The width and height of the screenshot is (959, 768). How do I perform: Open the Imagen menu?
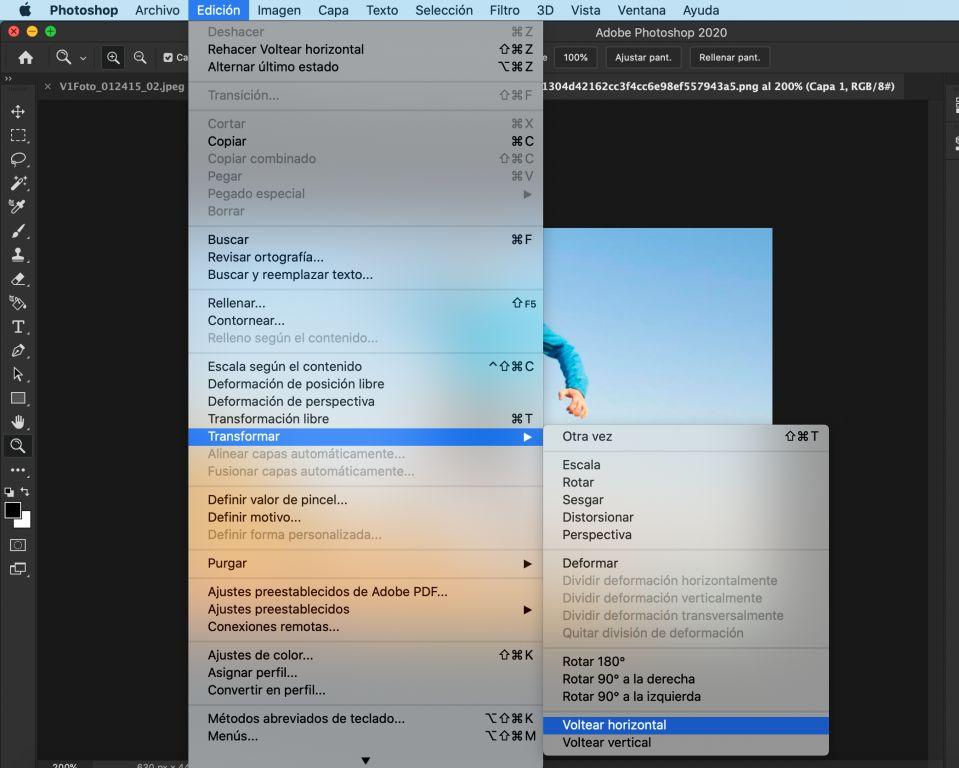[279, 10]
